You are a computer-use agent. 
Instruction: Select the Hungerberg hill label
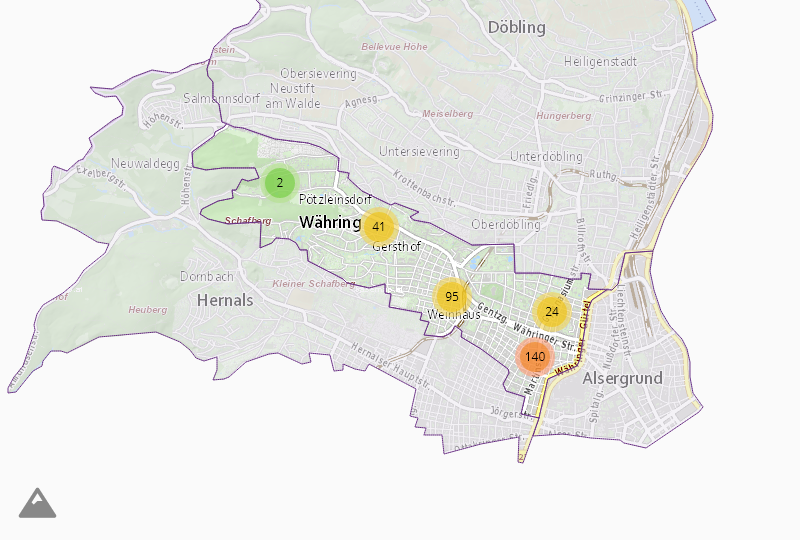(x=563, y=116)
